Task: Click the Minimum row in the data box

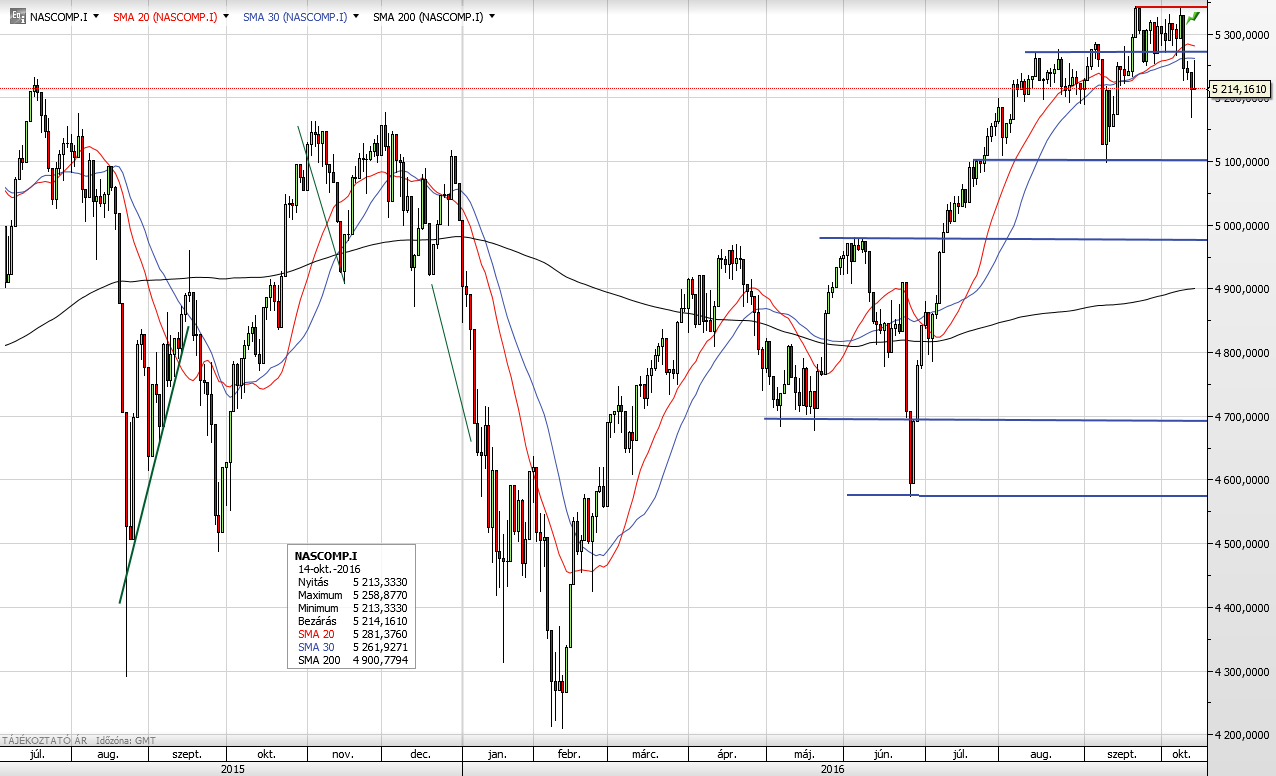Action: coord(352,607)
